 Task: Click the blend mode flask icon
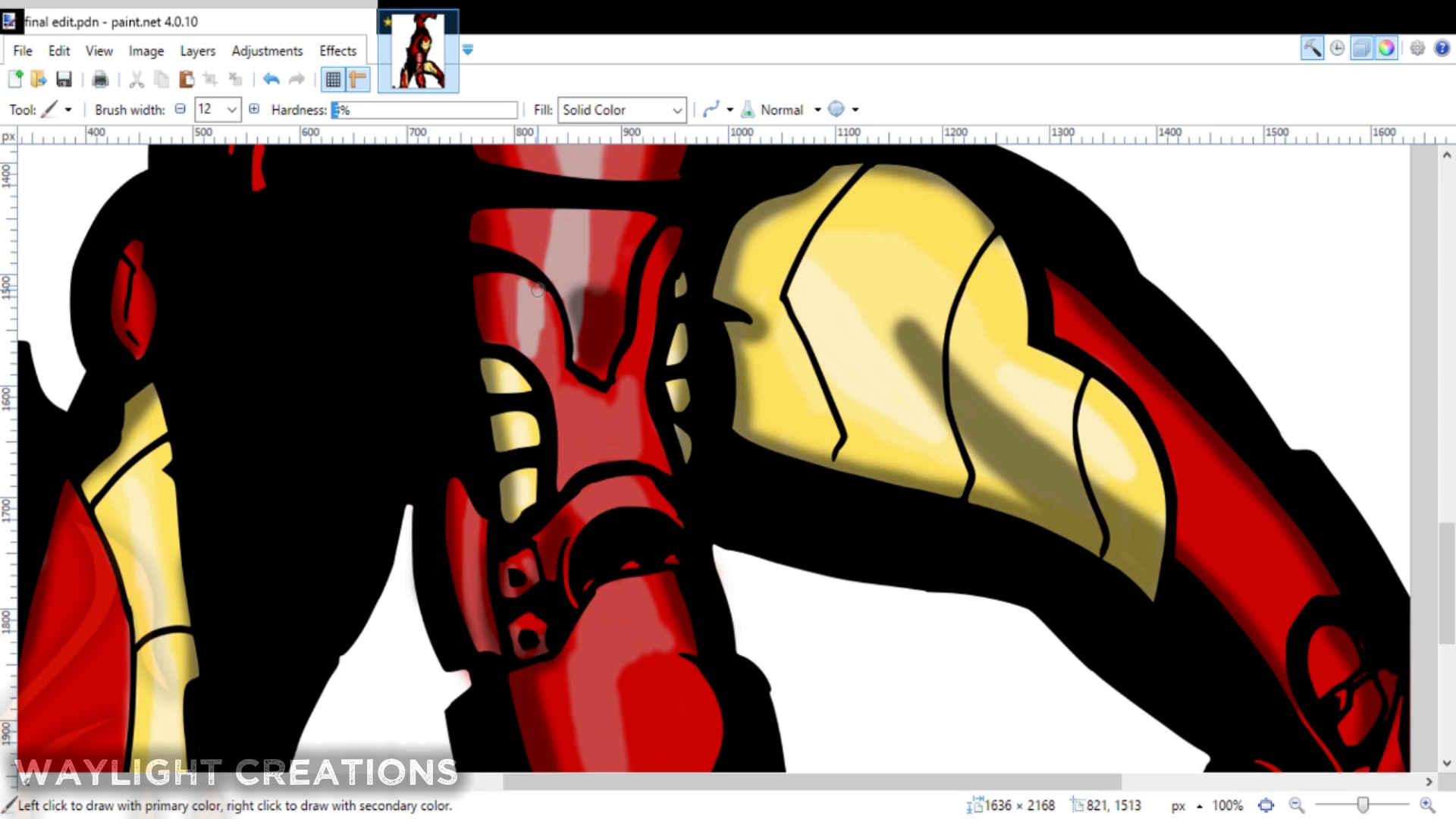[x=748, y=110]
